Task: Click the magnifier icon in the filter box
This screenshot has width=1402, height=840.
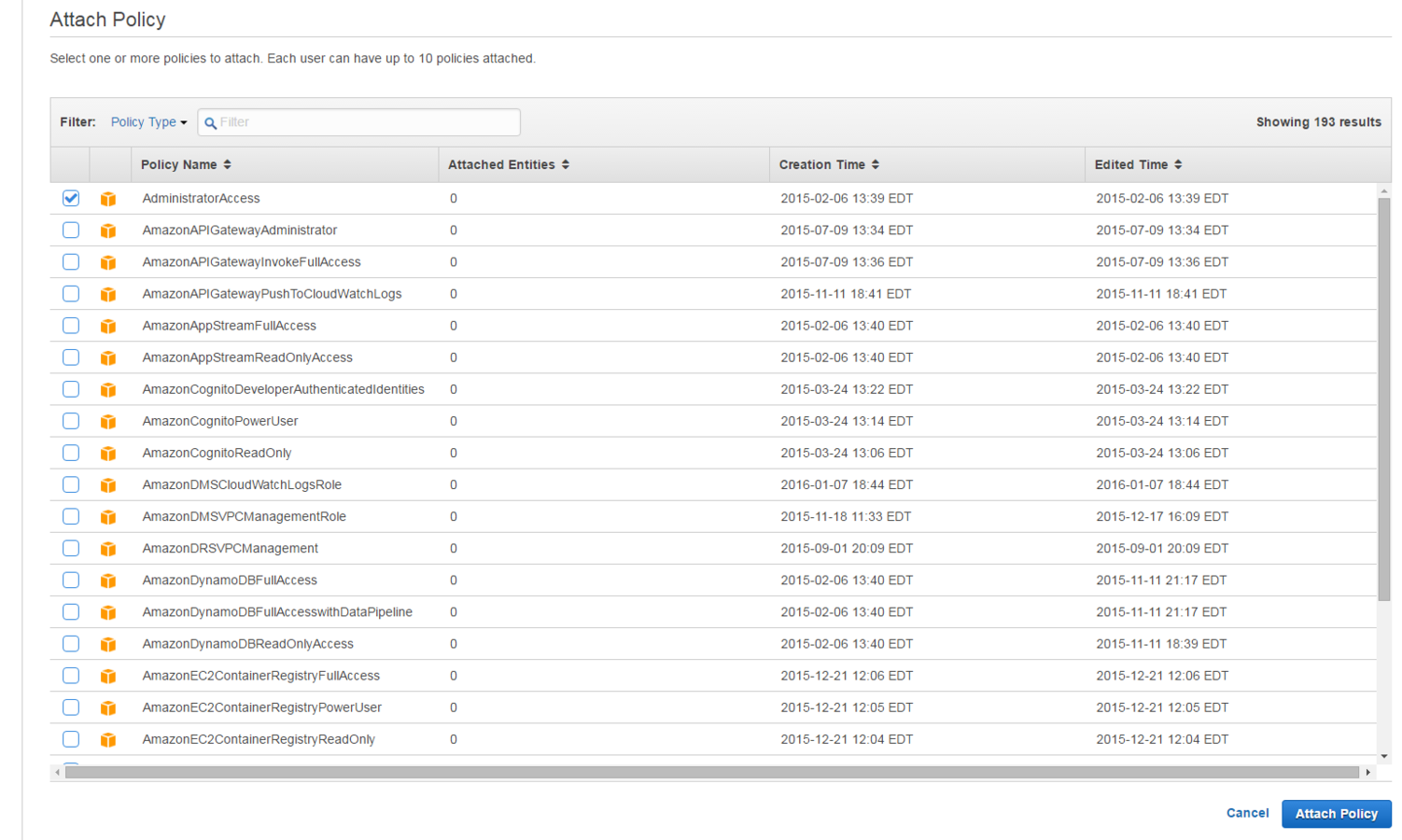Action: (x=210, y=123)
